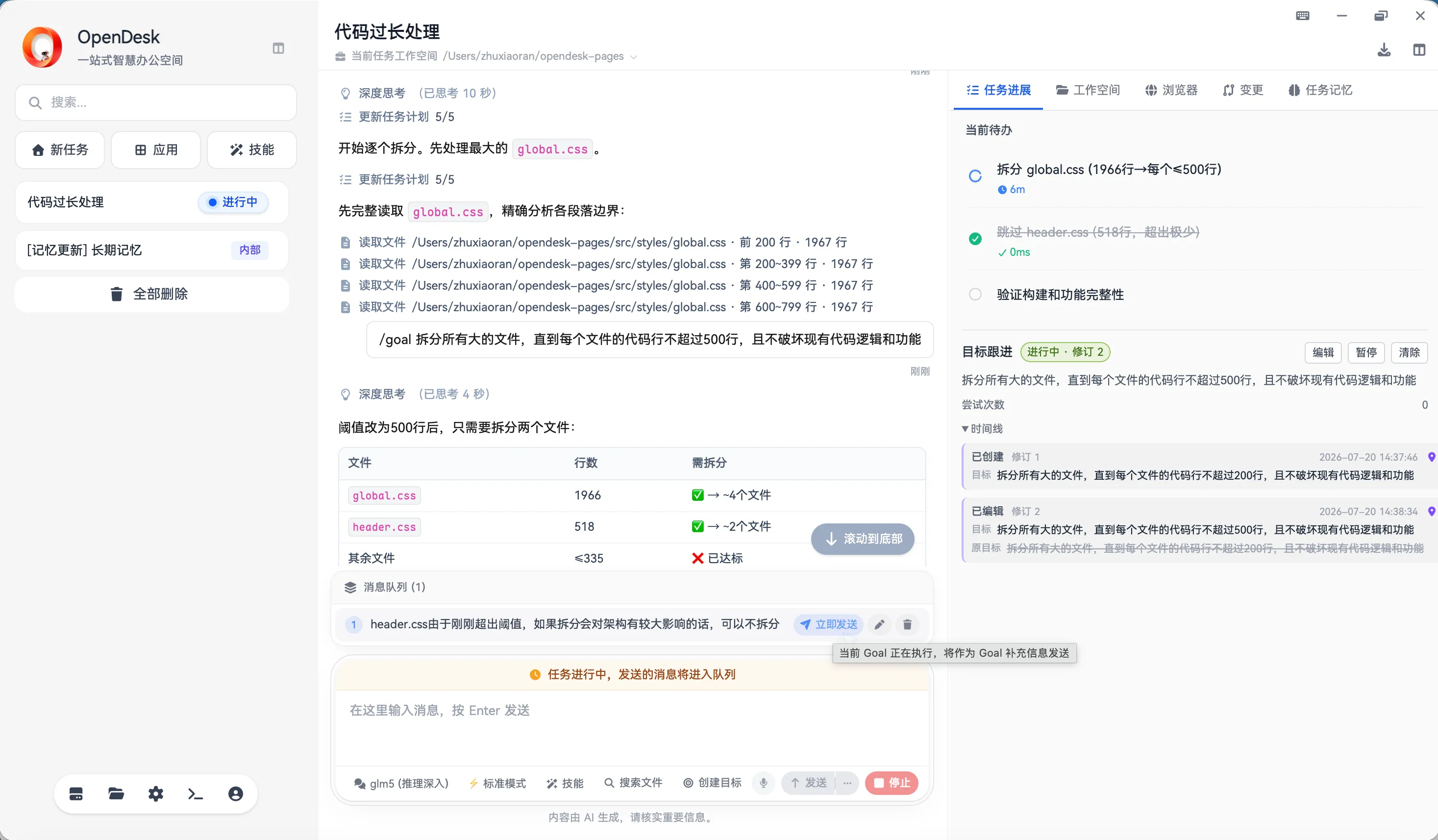Open more send options ellipsis
This screenshot has width=1438, height=840.
tap(847, 783)
